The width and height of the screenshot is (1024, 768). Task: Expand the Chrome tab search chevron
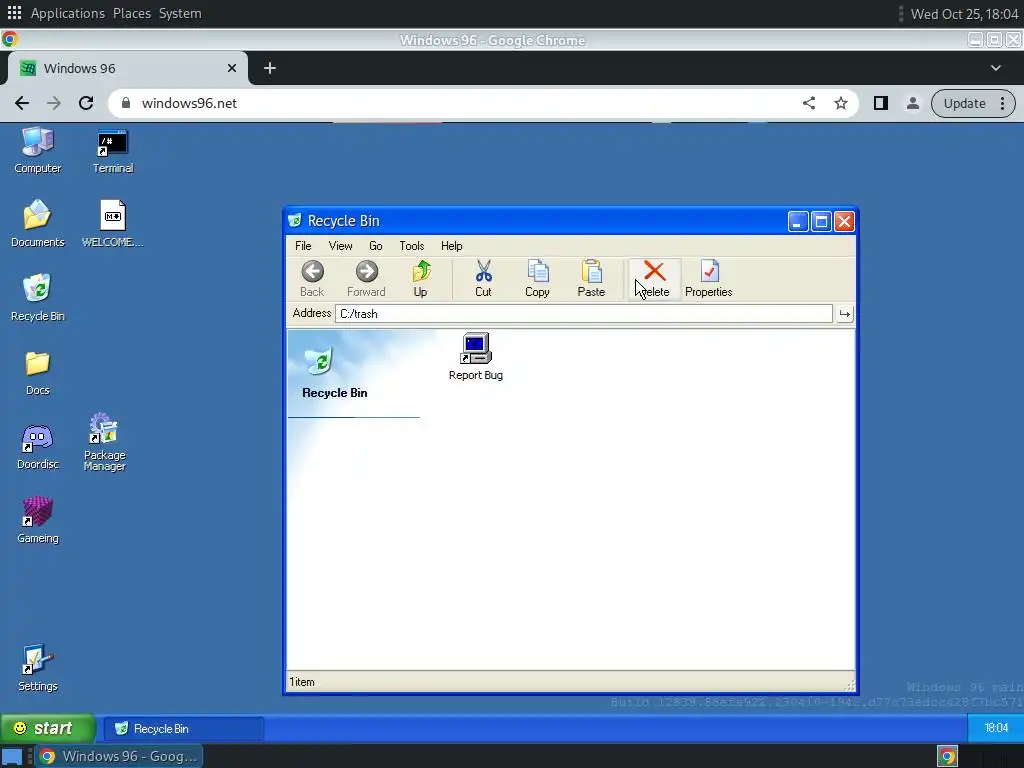click(x=996, y=68)
